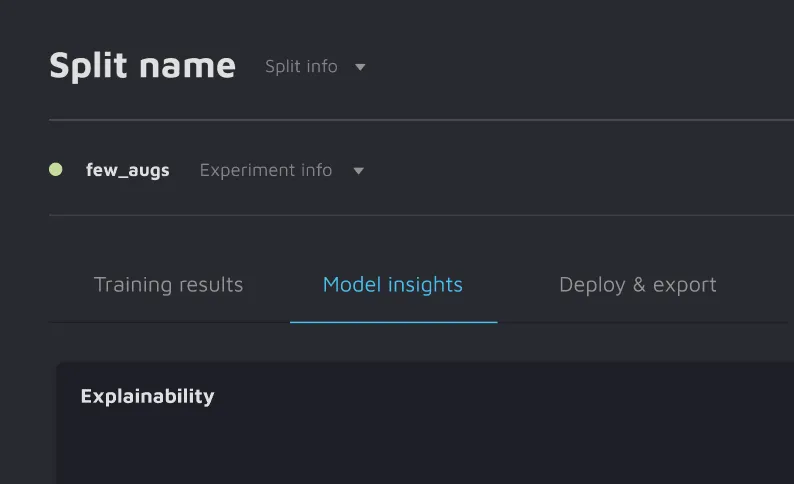Click the Split info label text
The width and height of the screenshot is (794, 484).
coord(301,67)
